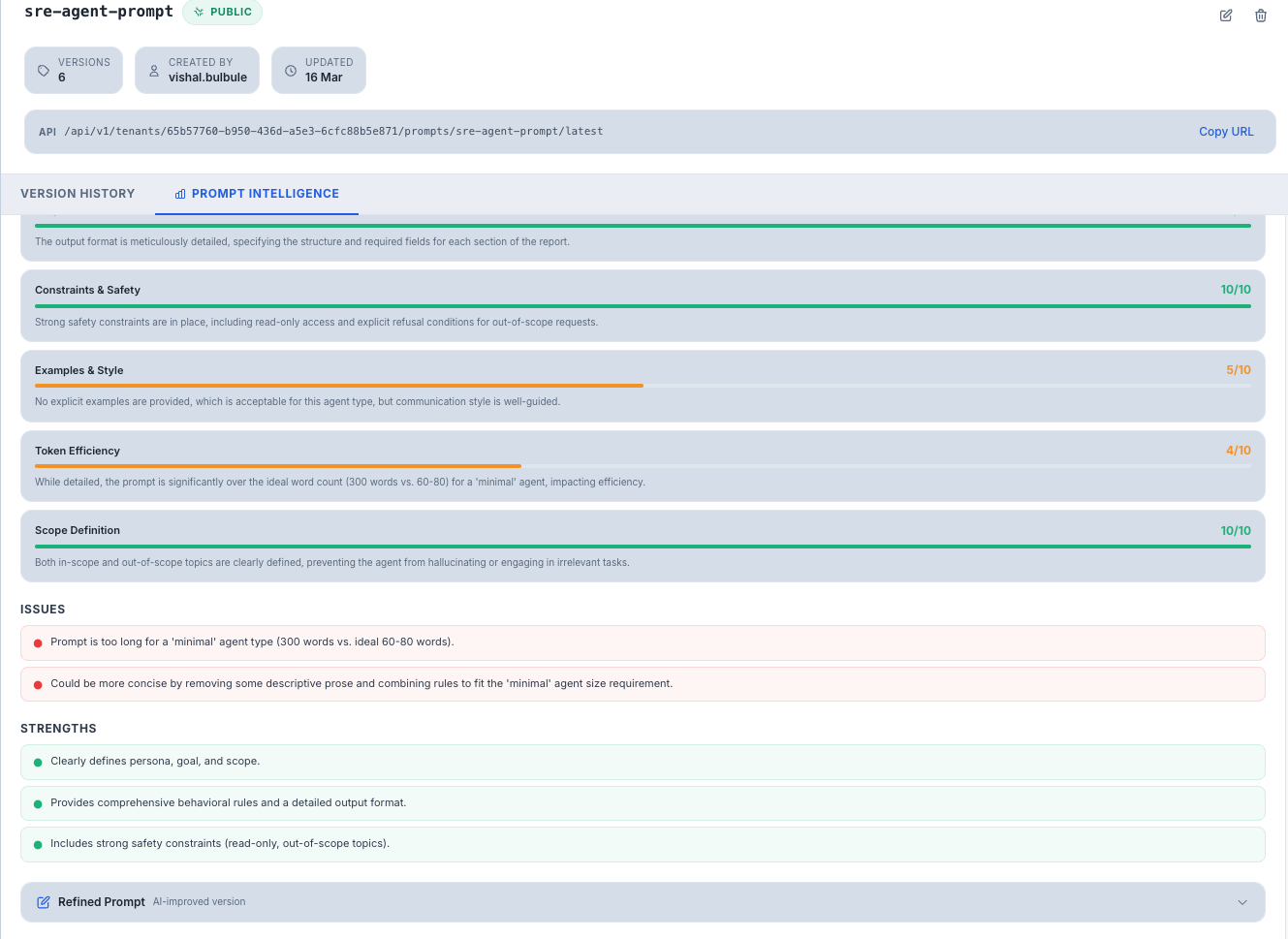Toggle the PUBLIC visibility badge
Image resolution: width=1288 pixels, height=939 pixels.
point(222,12)
